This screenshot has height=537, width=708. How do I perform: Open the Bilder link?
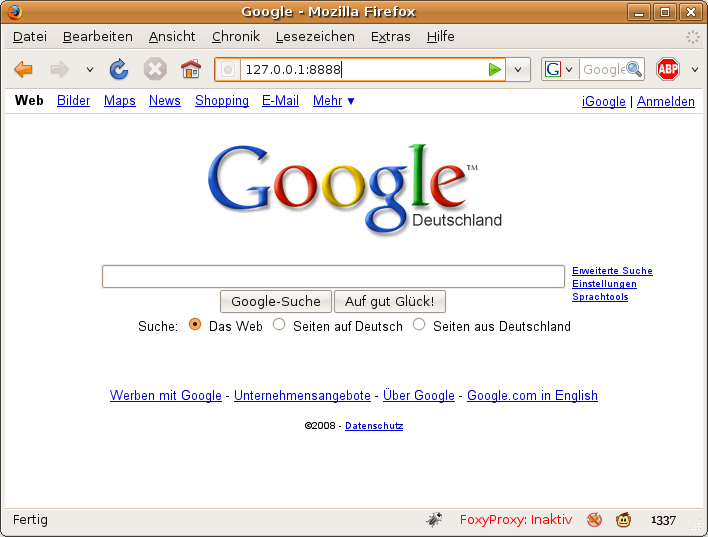[x=74, y=100]
